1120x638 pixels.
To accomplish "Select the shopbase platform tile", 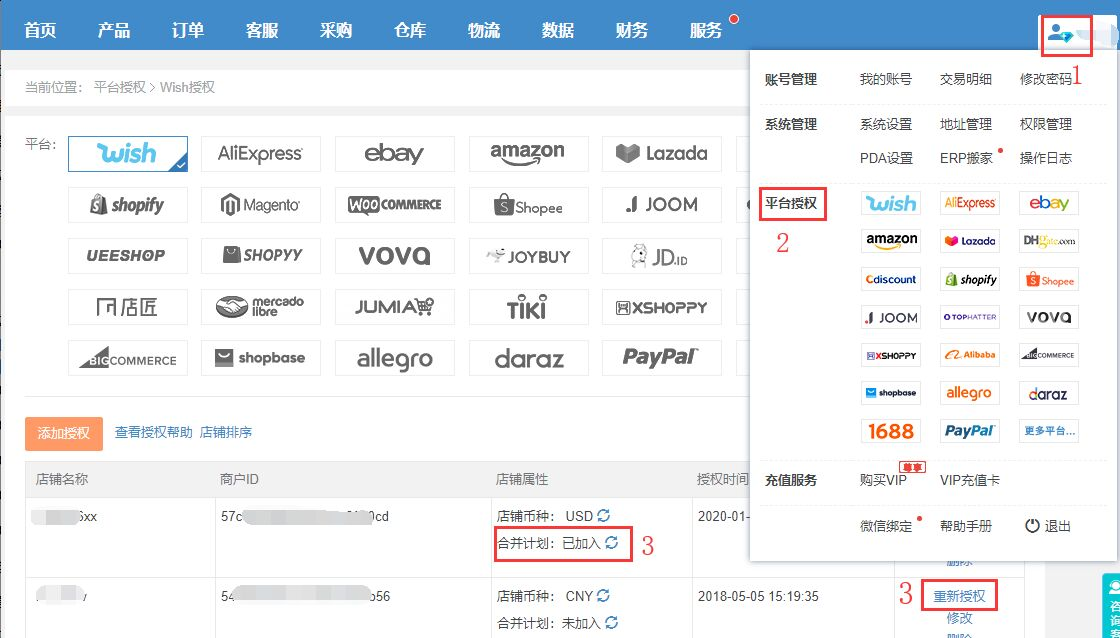I will tap(261, 358).
